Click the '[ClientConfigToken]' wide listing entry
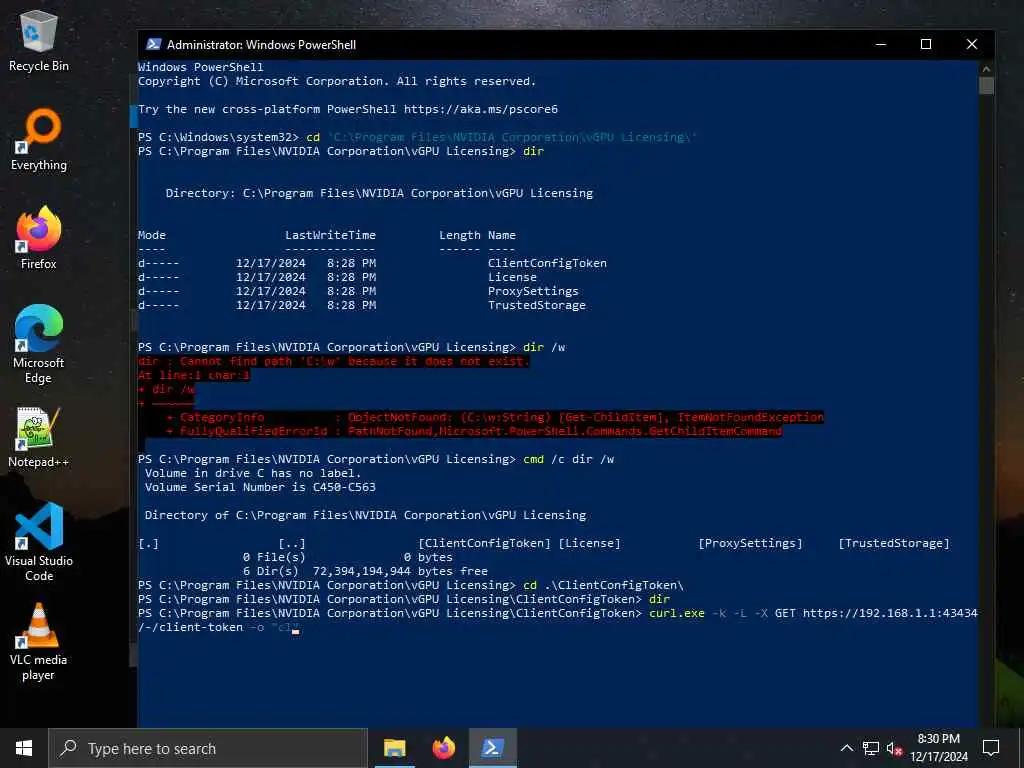Viewport: 1024px width, 768px height. pos(485,543)
